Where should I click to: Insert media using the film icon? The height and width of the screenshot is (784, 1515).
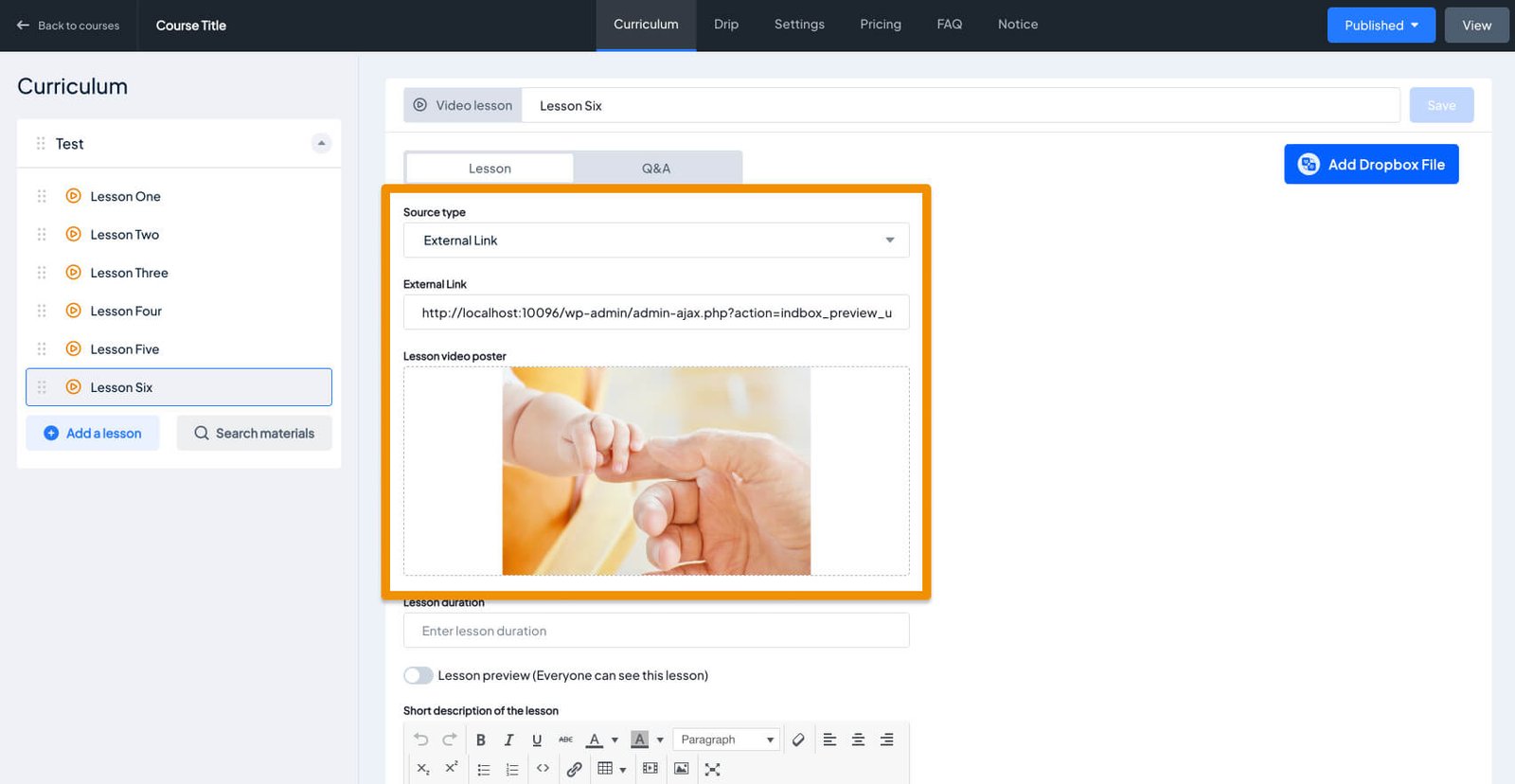click(x=650, y=769)
